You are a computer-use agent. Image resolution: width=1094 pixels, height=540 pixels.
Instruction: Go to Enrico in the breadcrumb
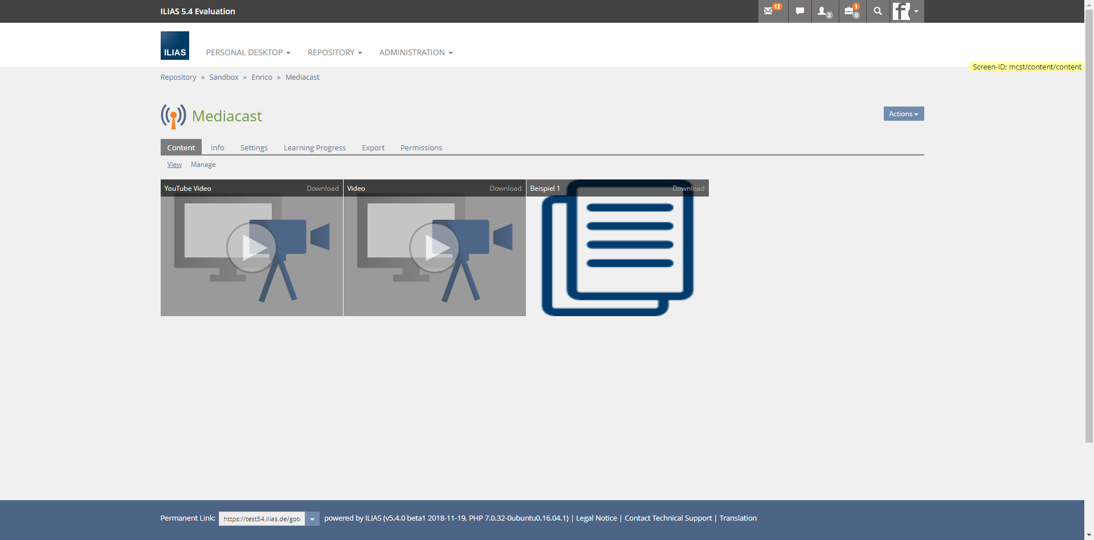[262, 77]
